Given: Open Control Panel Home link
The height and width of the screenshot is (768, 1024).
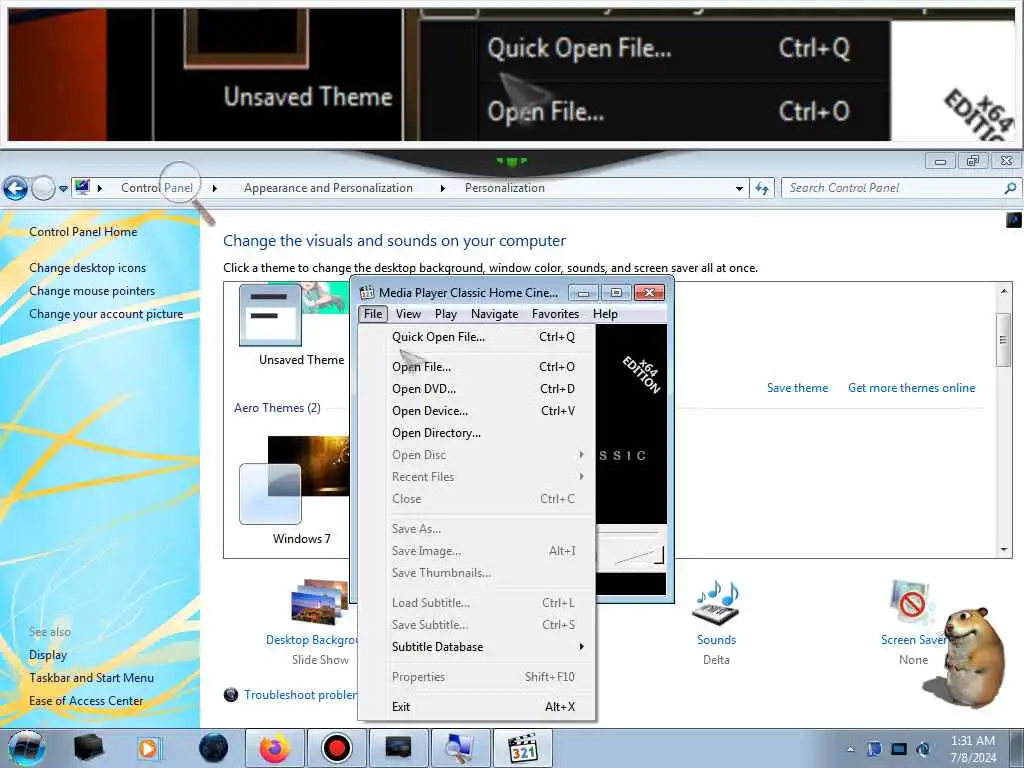Looking at the screenshot, I should 83,232.
